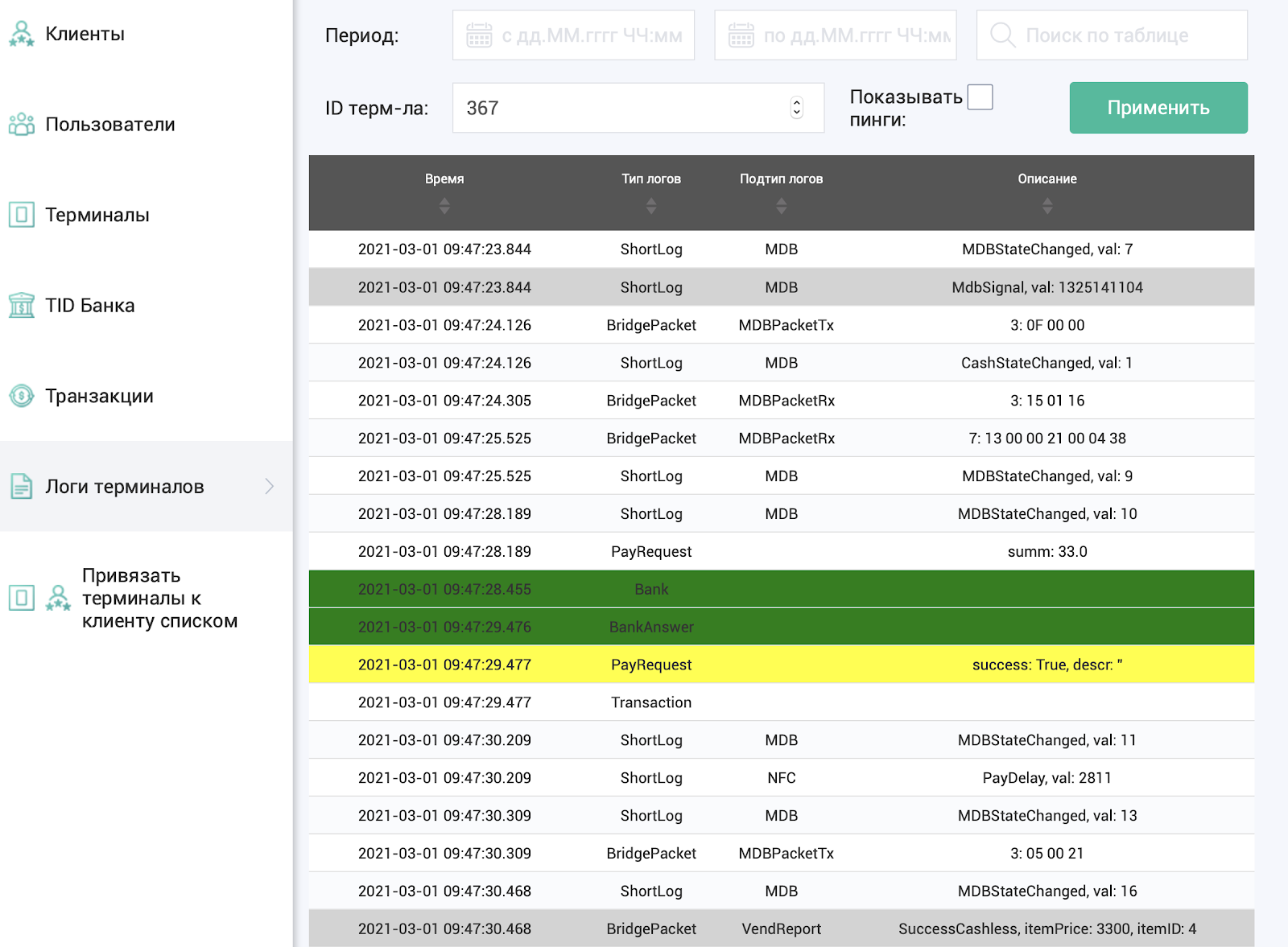
Task: Click the '3: 15 01 16' description
Action: [1047, 401]
